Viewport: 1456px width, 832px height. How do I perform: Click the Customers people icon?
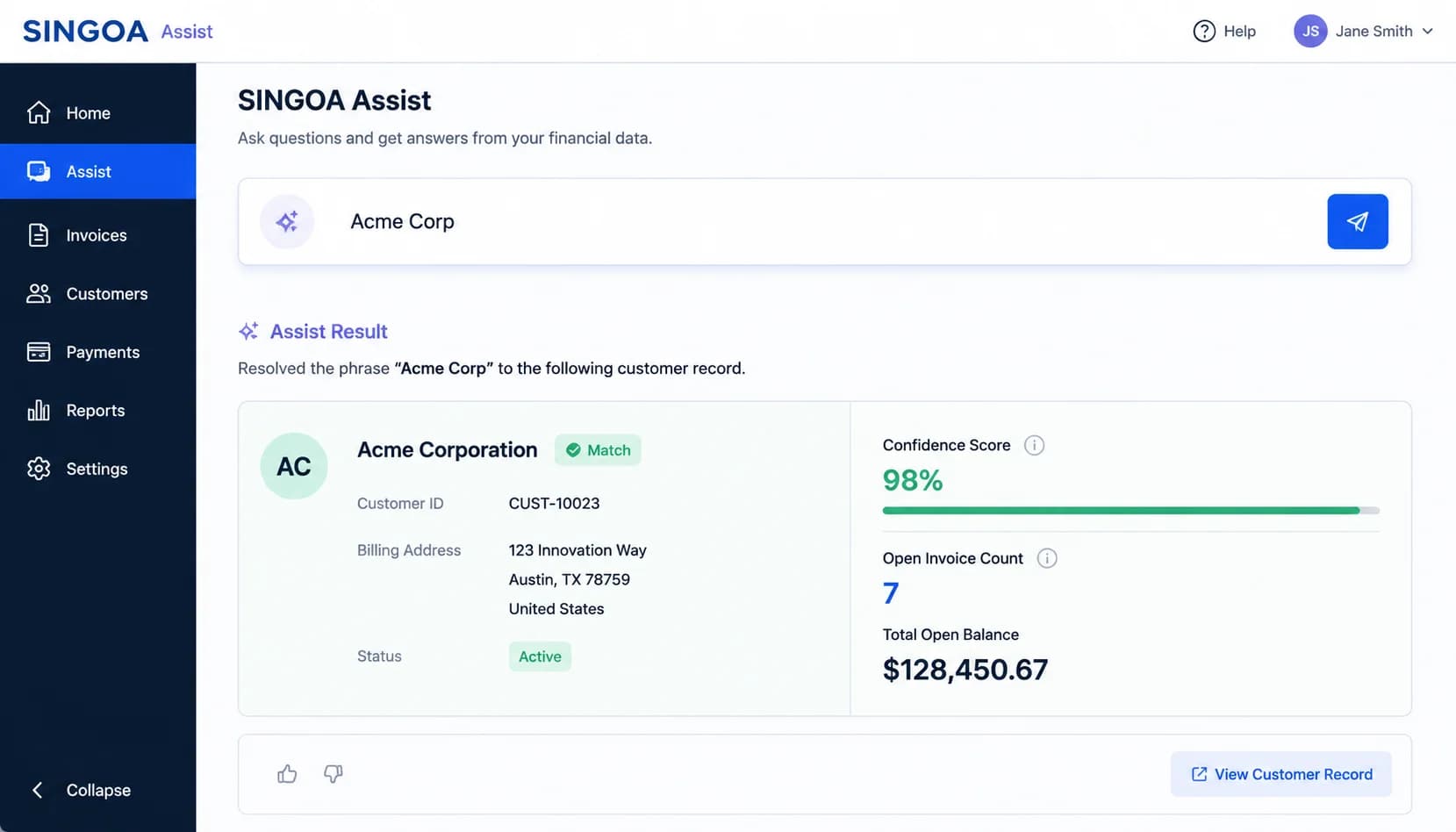pos(39,293)
